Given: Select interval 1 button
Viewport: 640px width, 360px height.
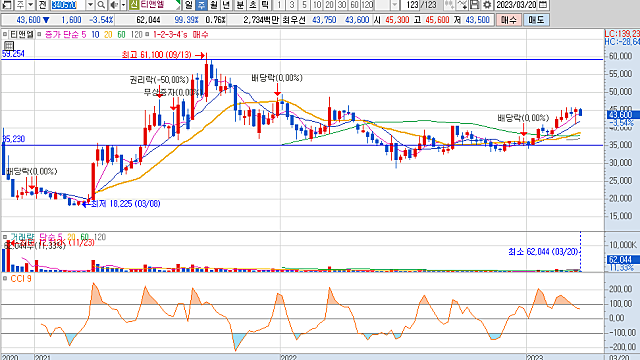Looking at the screenshot, I should coord(279,5).
